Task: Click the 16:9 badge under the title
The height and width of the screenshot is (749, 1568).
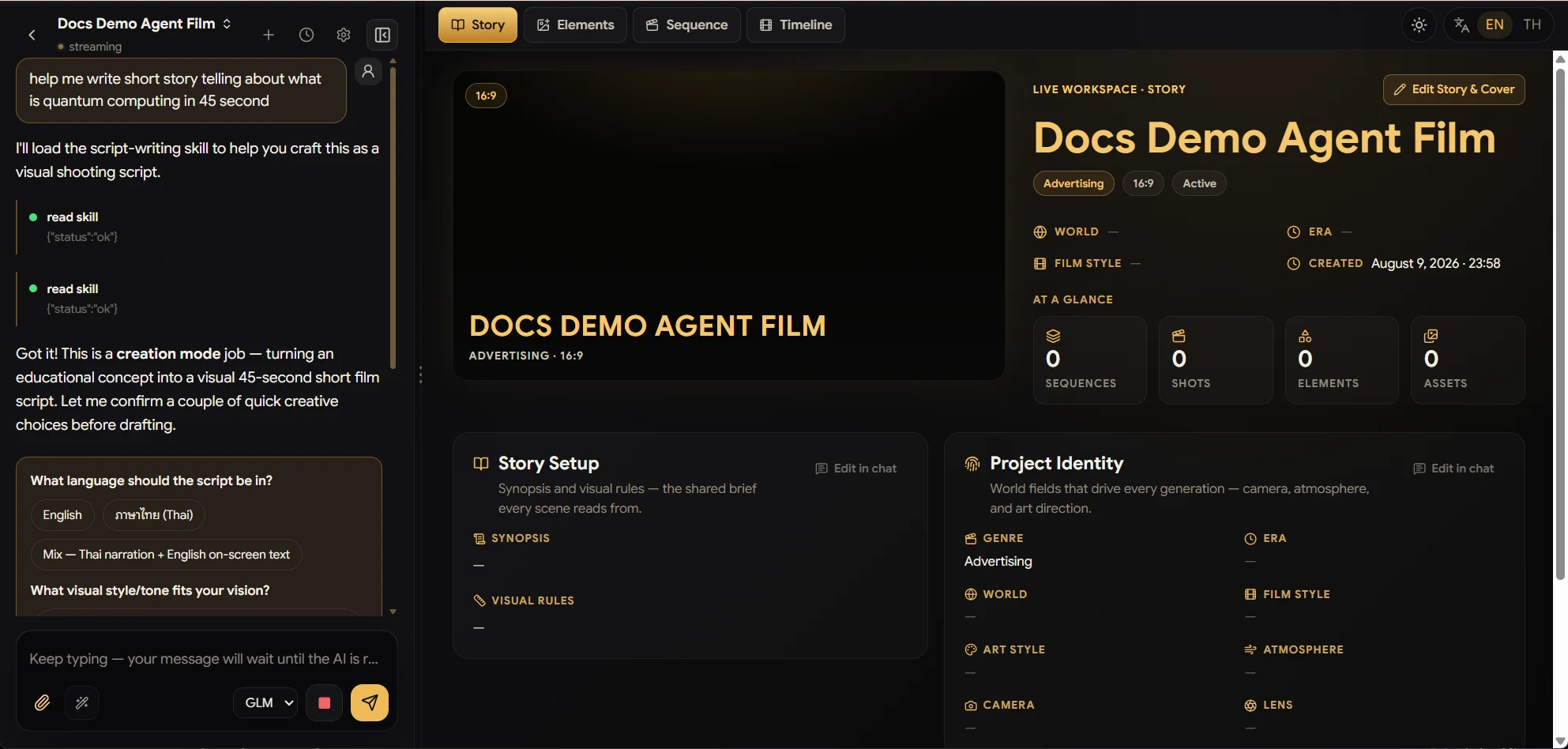Action: pyautogui.click(x=1143, y=183)
